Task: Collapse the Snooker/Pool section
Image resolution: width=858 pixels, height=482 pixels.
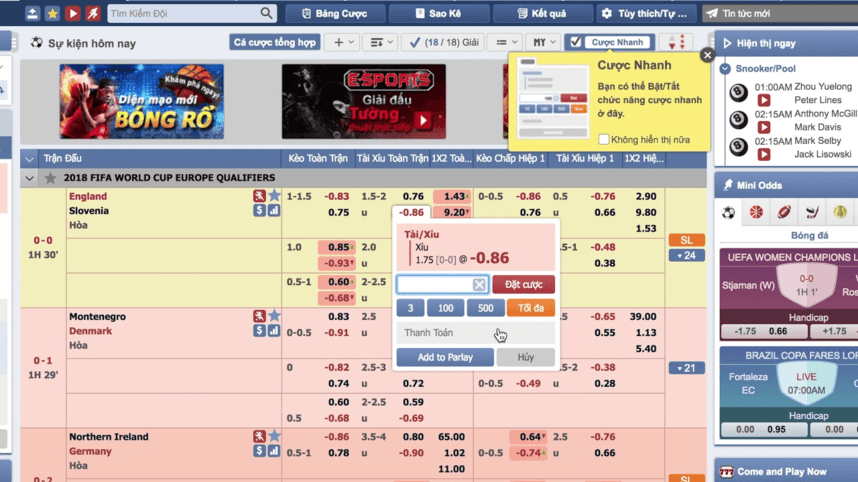Action: (726, 69)
